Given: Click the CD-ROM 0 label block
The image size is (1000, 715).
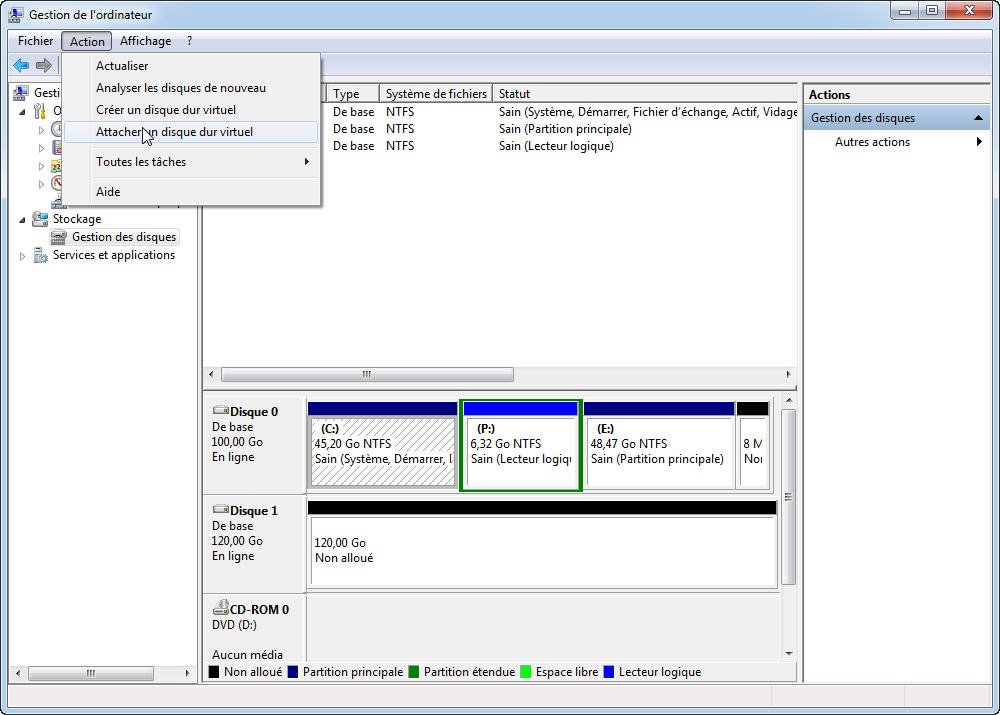Looking at the screenshot, I should click(254, 628).
